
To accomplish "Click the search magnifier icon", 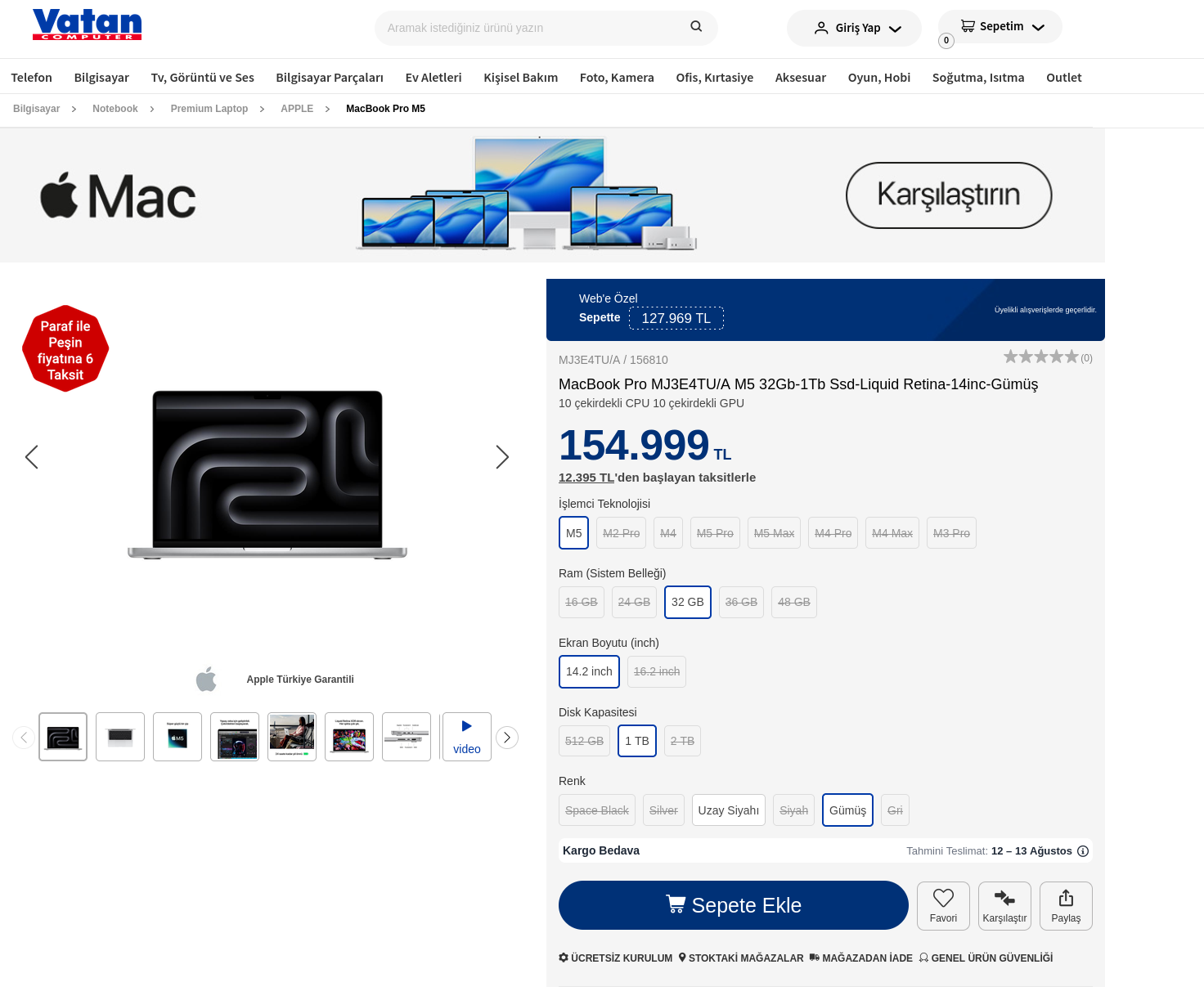I will [696, 26].
